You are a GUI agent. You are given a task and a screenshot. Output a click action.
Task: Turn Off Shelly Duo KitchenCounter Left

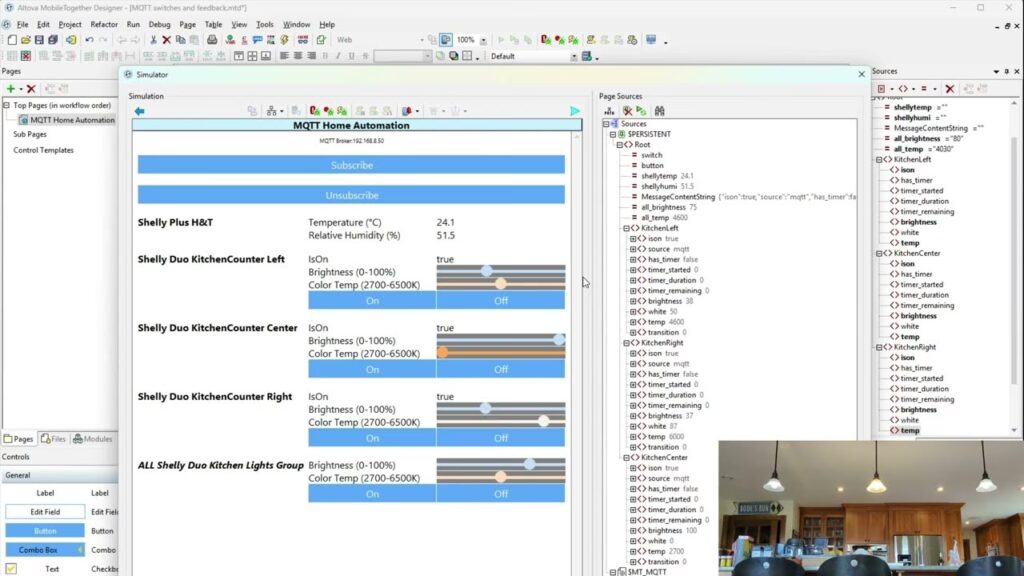click(500, 300)
